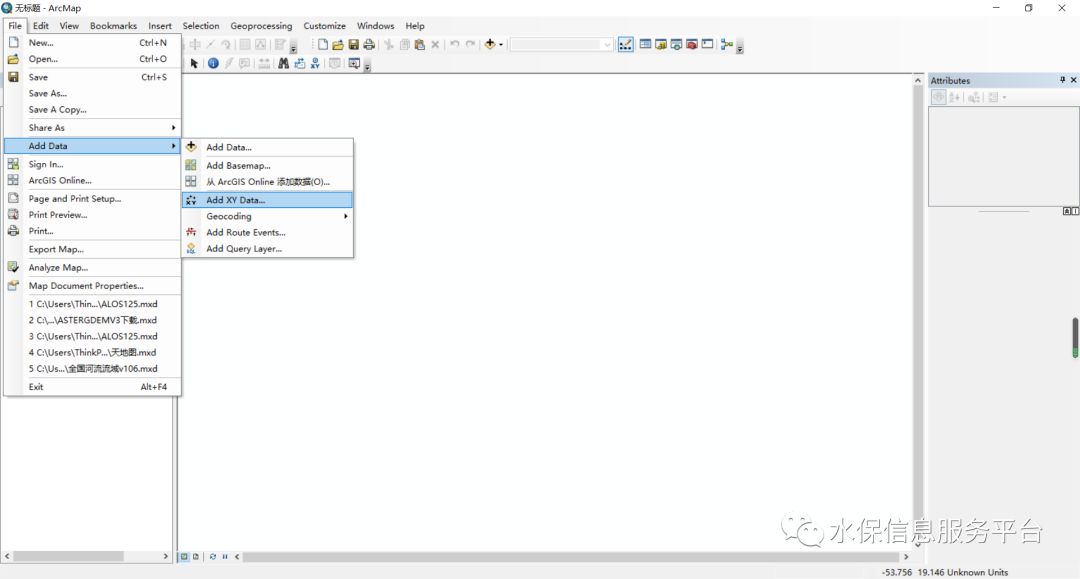The image size is (1080, 579).
Task: Click the Create Viewer Window icon
Action: pyautogui.click(x=354, y=63)
